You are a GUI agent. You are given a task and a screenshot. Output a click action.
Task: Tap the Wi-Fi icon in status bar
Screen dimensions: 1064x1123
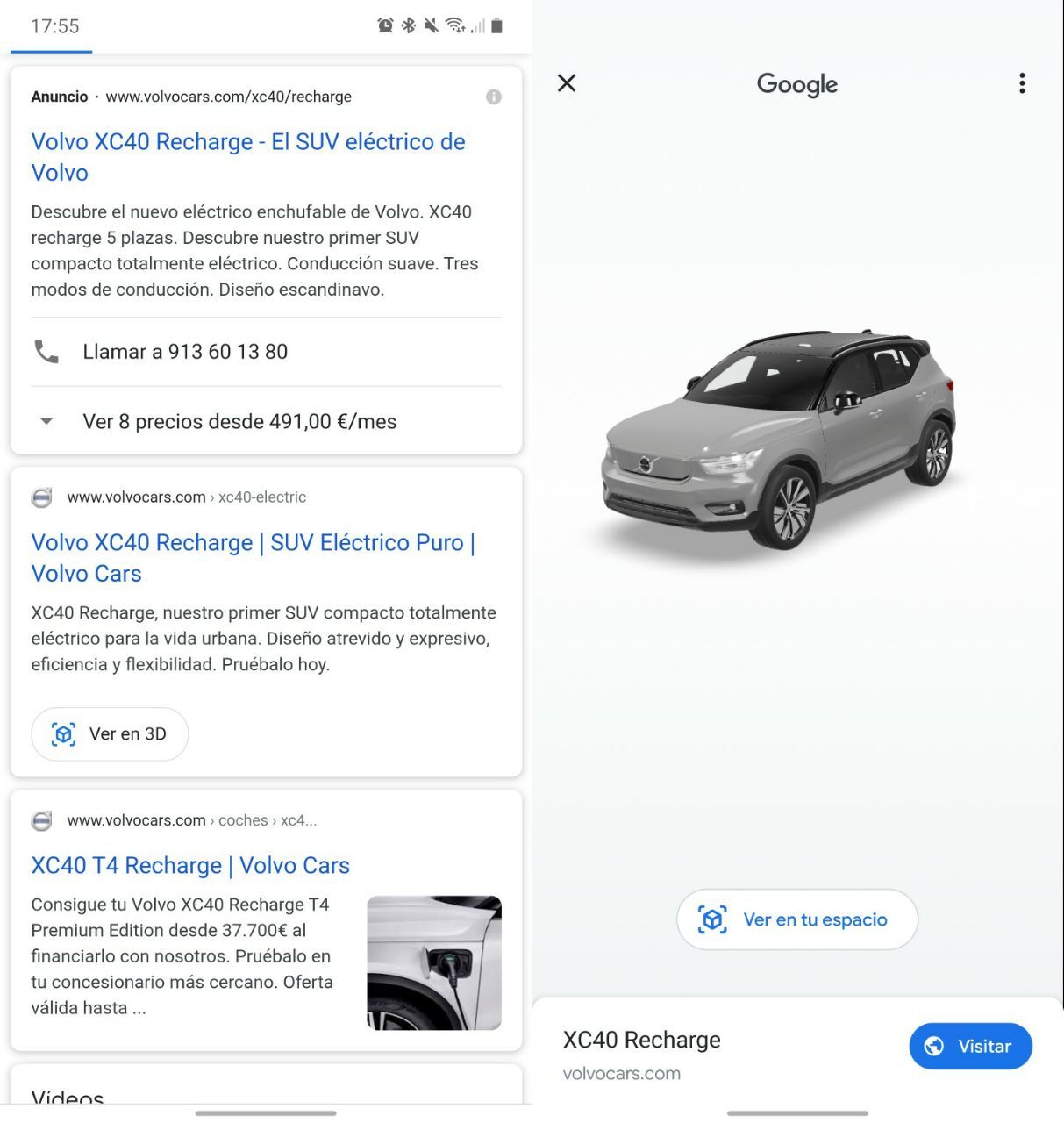click(454, 25)
